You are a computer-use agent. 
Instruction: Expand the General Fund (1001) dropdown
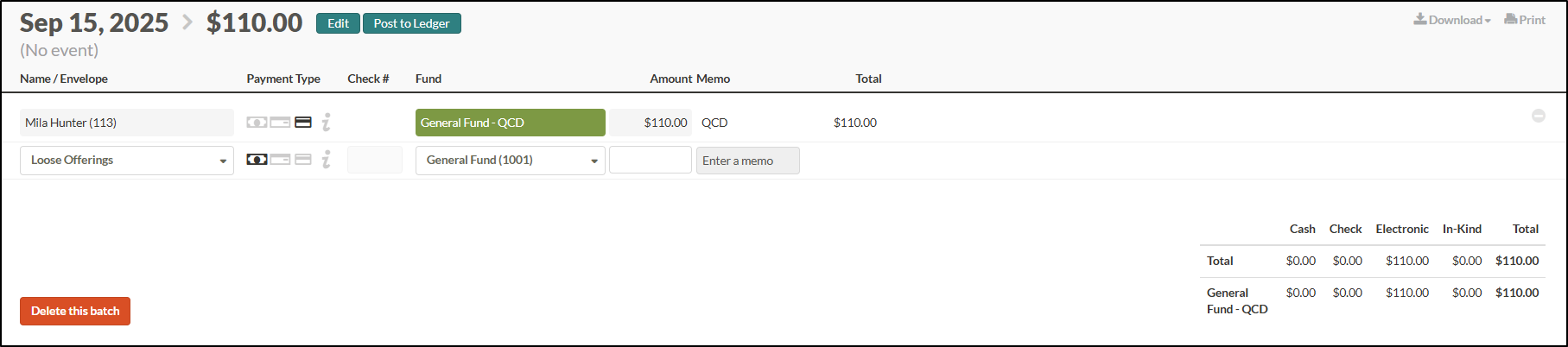511,161
